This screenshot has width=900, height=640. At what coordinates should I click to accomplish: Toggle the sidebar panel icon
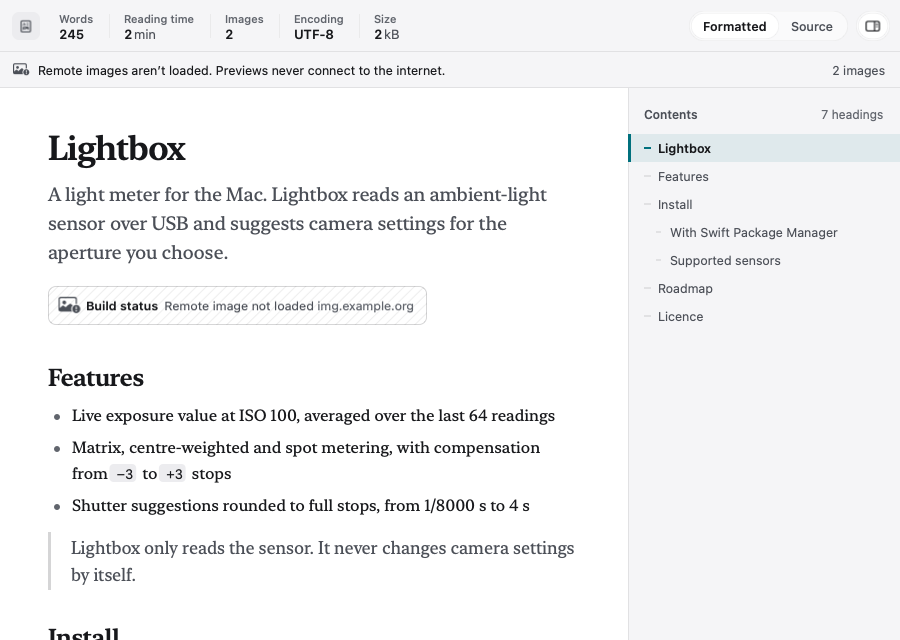(872, 26)
